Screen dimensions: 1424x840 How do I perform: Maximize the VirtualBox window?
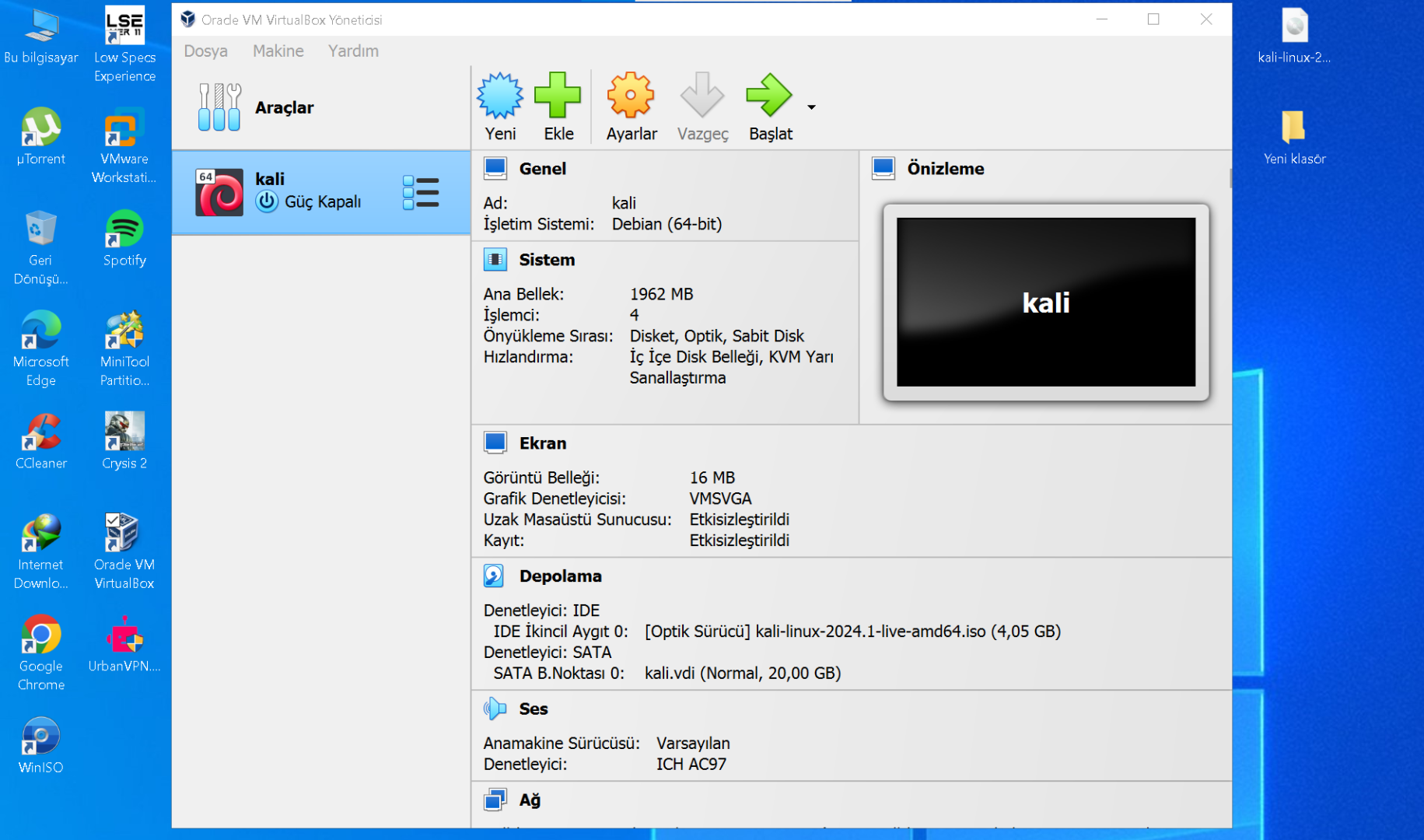click(x=1153, y=19)
